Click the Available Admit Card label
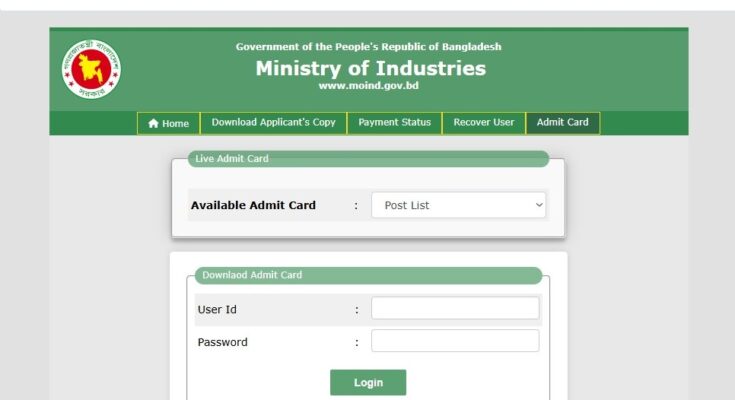This screenshot has height=400, width=735. tap(253, 206)
